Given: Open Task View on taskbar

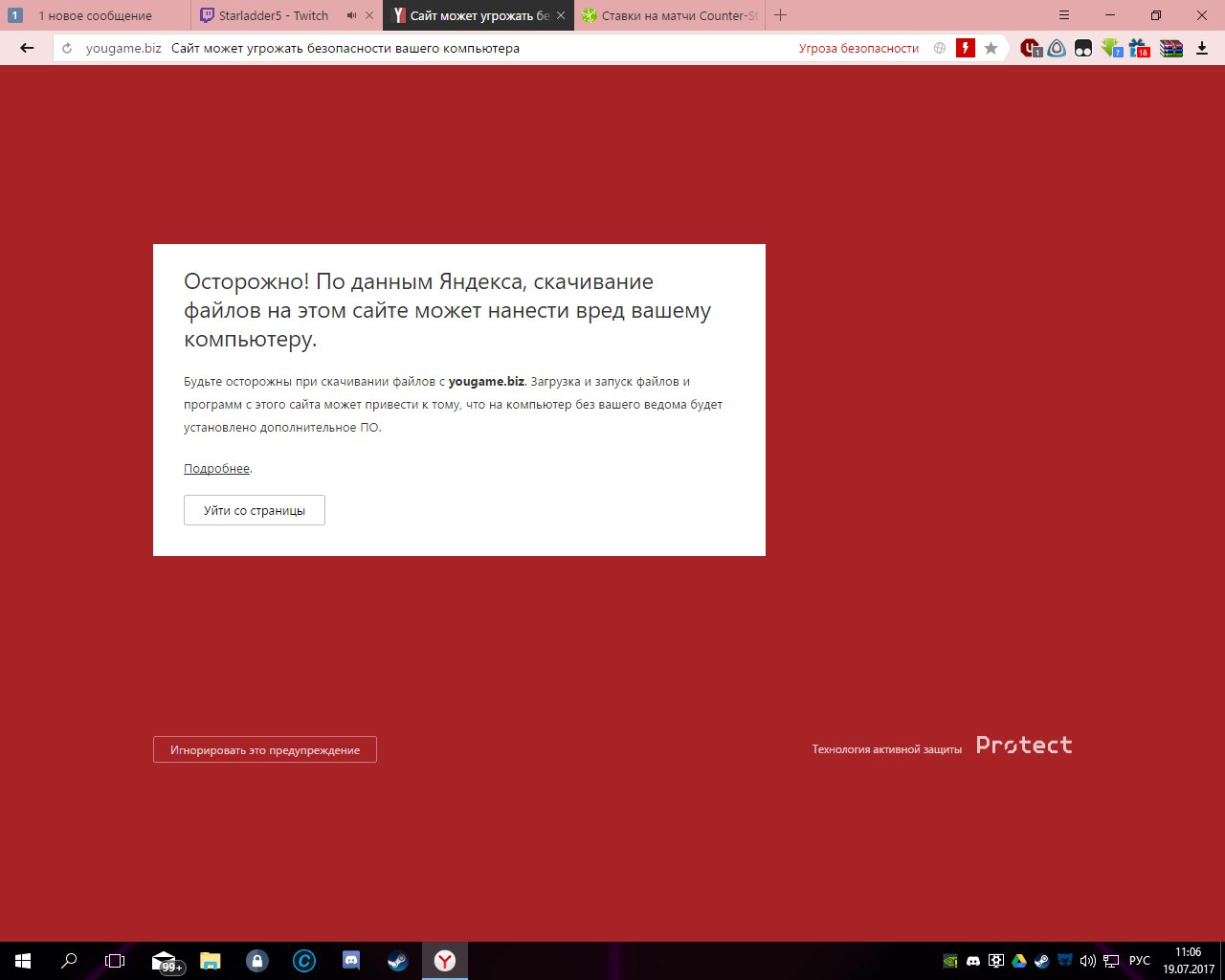Looking at the screenshot, I should pos(115,961).
